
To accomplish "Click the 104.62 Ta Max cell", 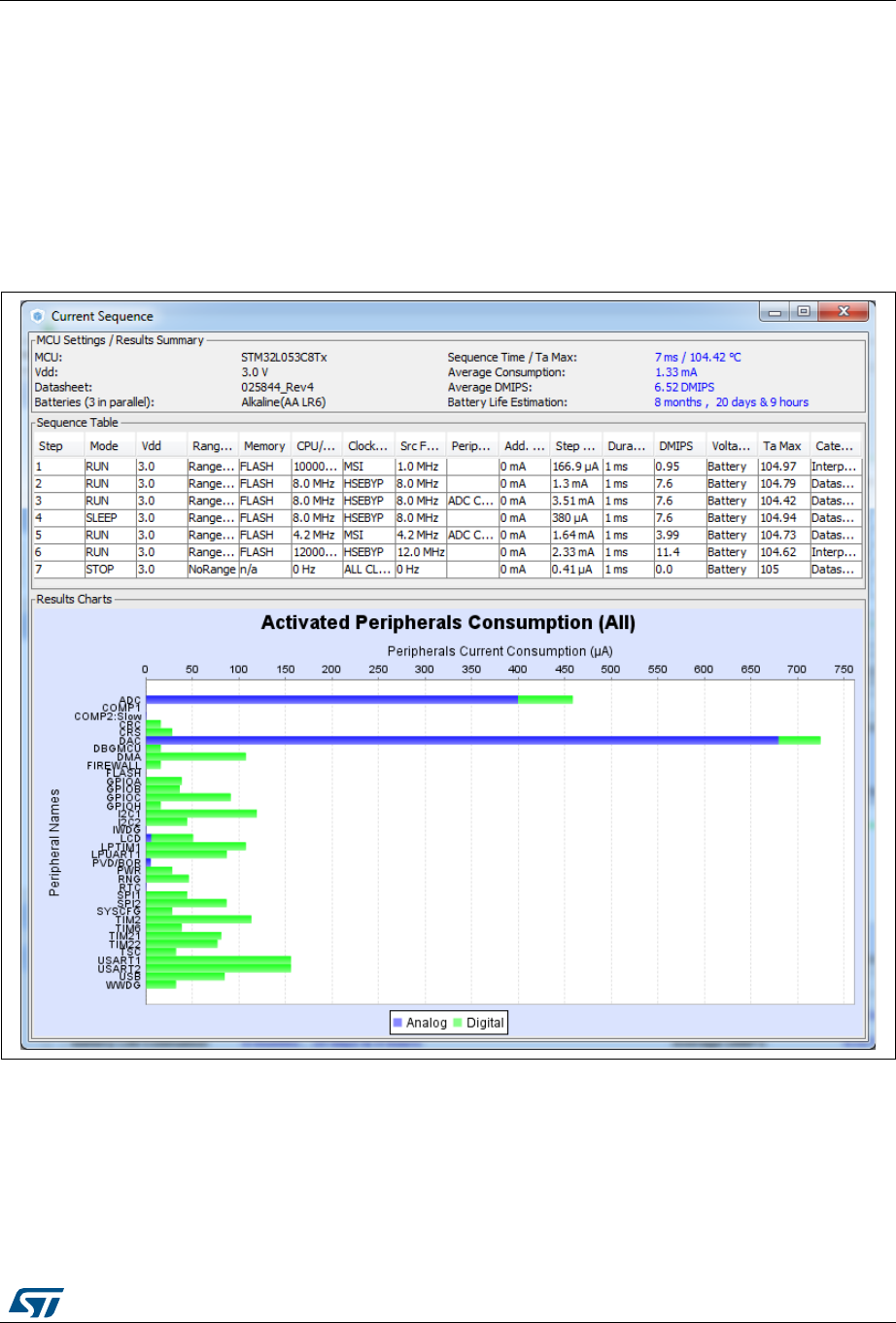I will click(782, 552).
